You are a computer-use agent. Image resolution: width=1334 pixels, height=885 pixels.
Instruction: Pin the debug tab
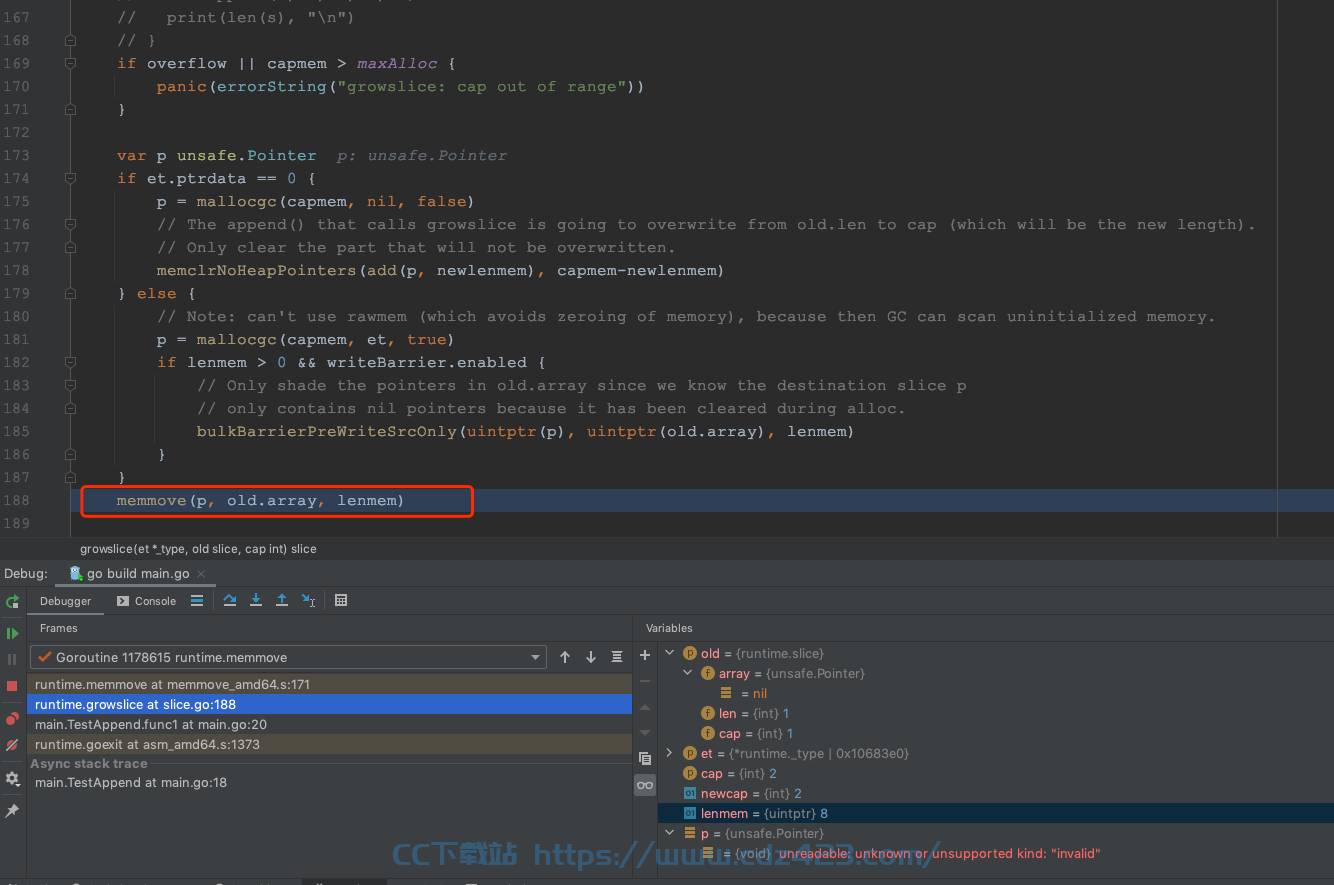click(x=12, y=811)
